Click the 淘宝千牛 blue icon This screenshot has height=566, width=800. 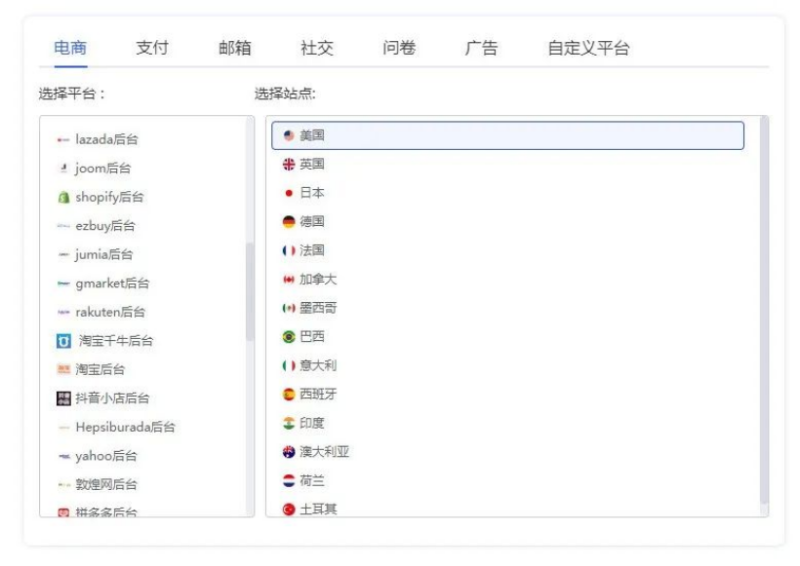click(63, 341)
